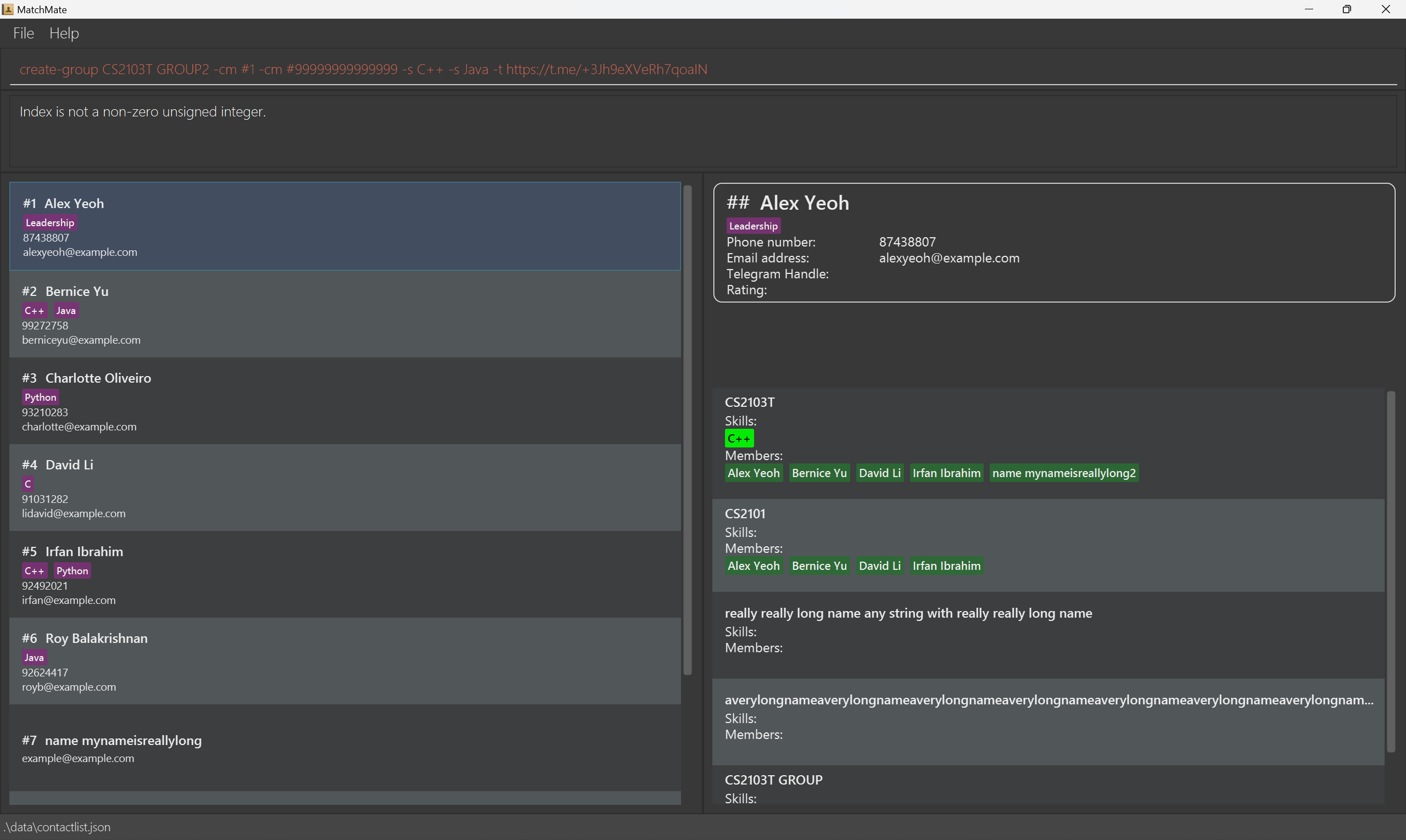Open the File menu

tap(23, 33)
